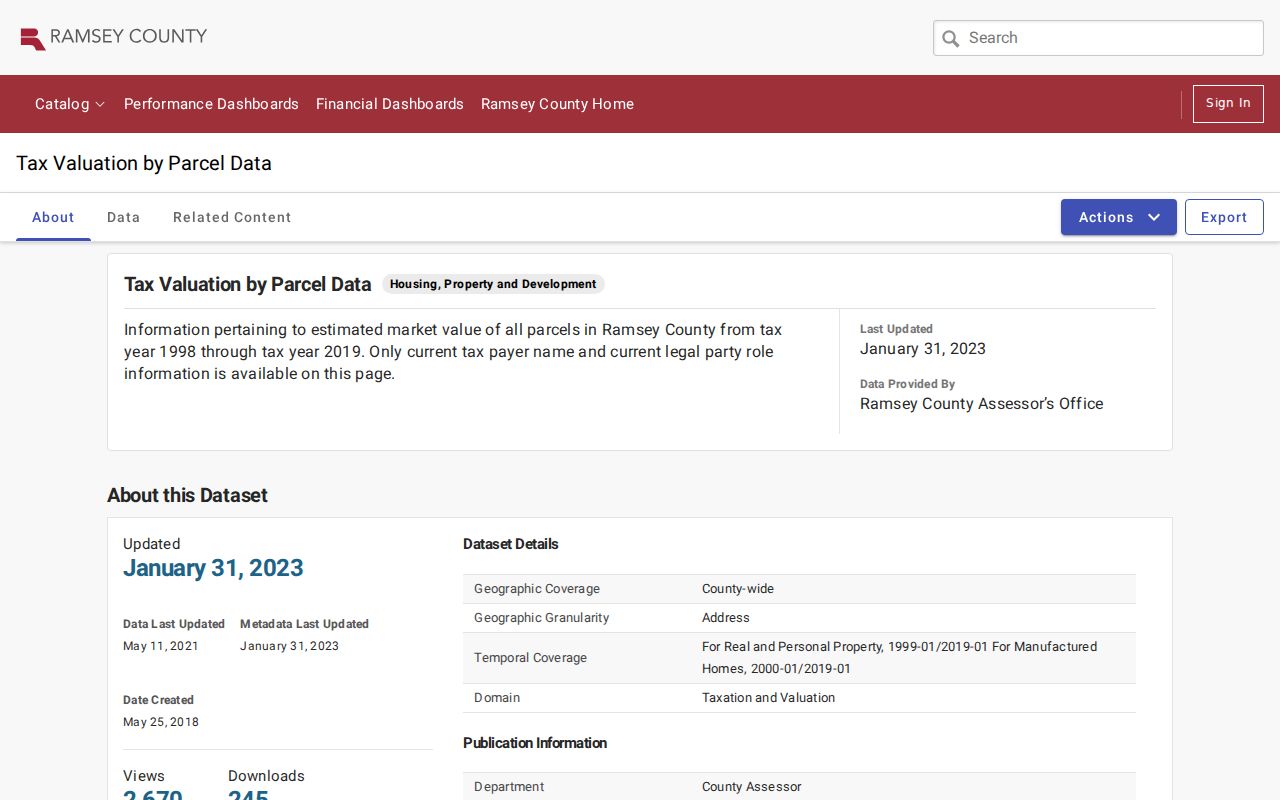
Task: Click the Metadata Last Updated date value
Action: coord(289,646)
